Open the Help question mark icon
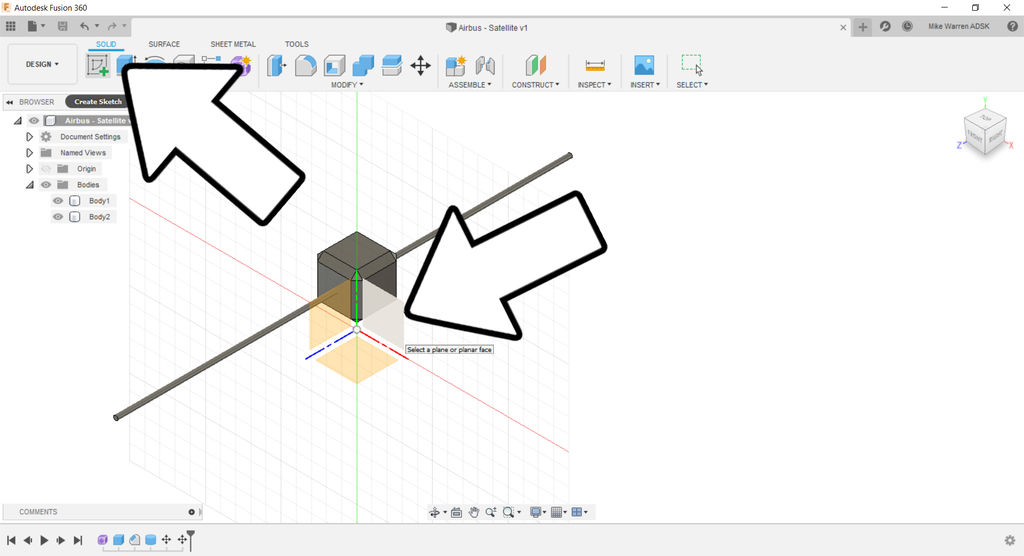Screen dimensions: 1024x556 [1012, 26]
